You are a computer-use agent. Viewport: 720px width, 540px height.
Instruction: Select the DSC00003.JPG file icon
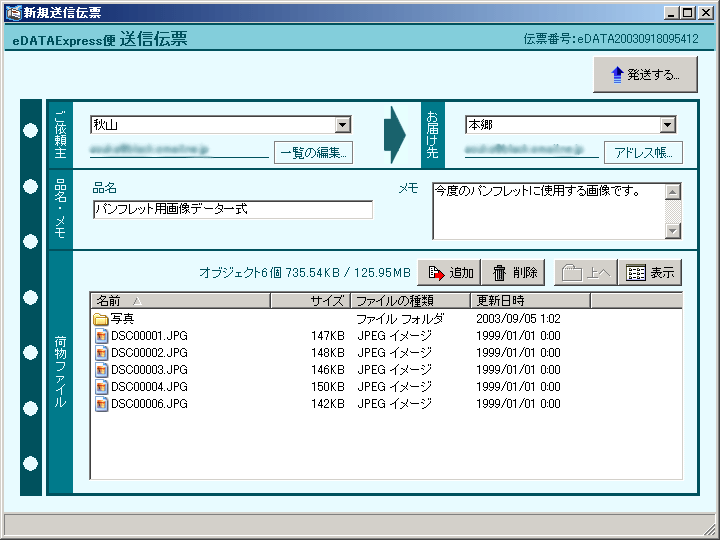click(x=101, y=370)
